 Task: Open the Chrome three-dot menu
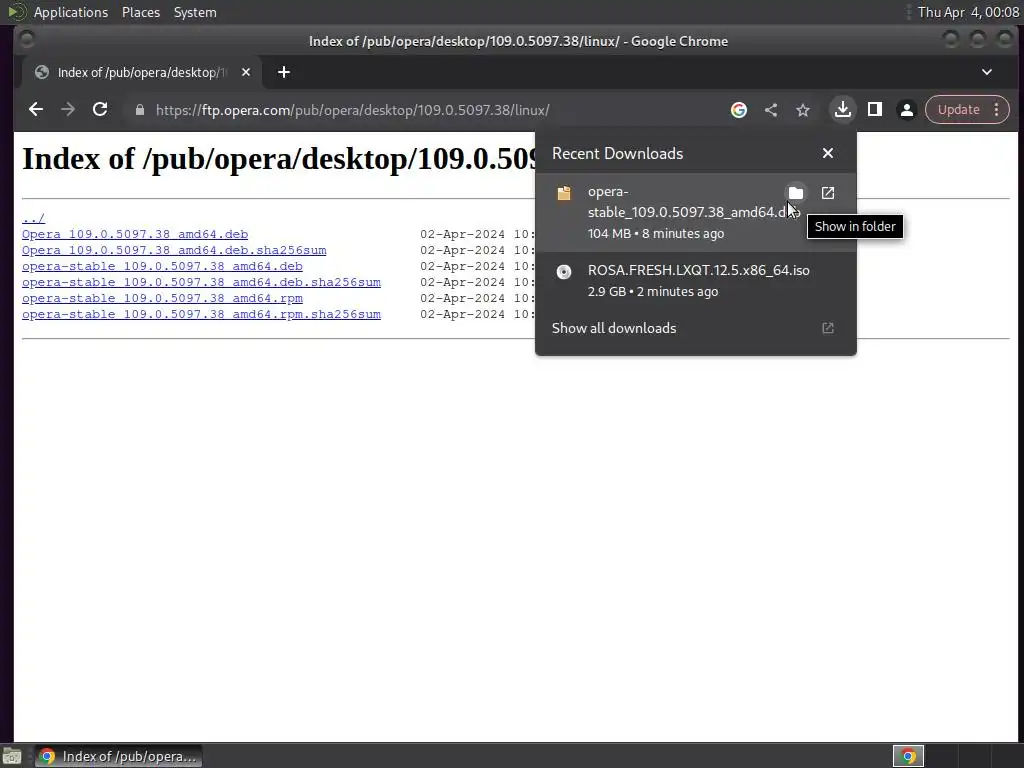click(x=997, y=110)
